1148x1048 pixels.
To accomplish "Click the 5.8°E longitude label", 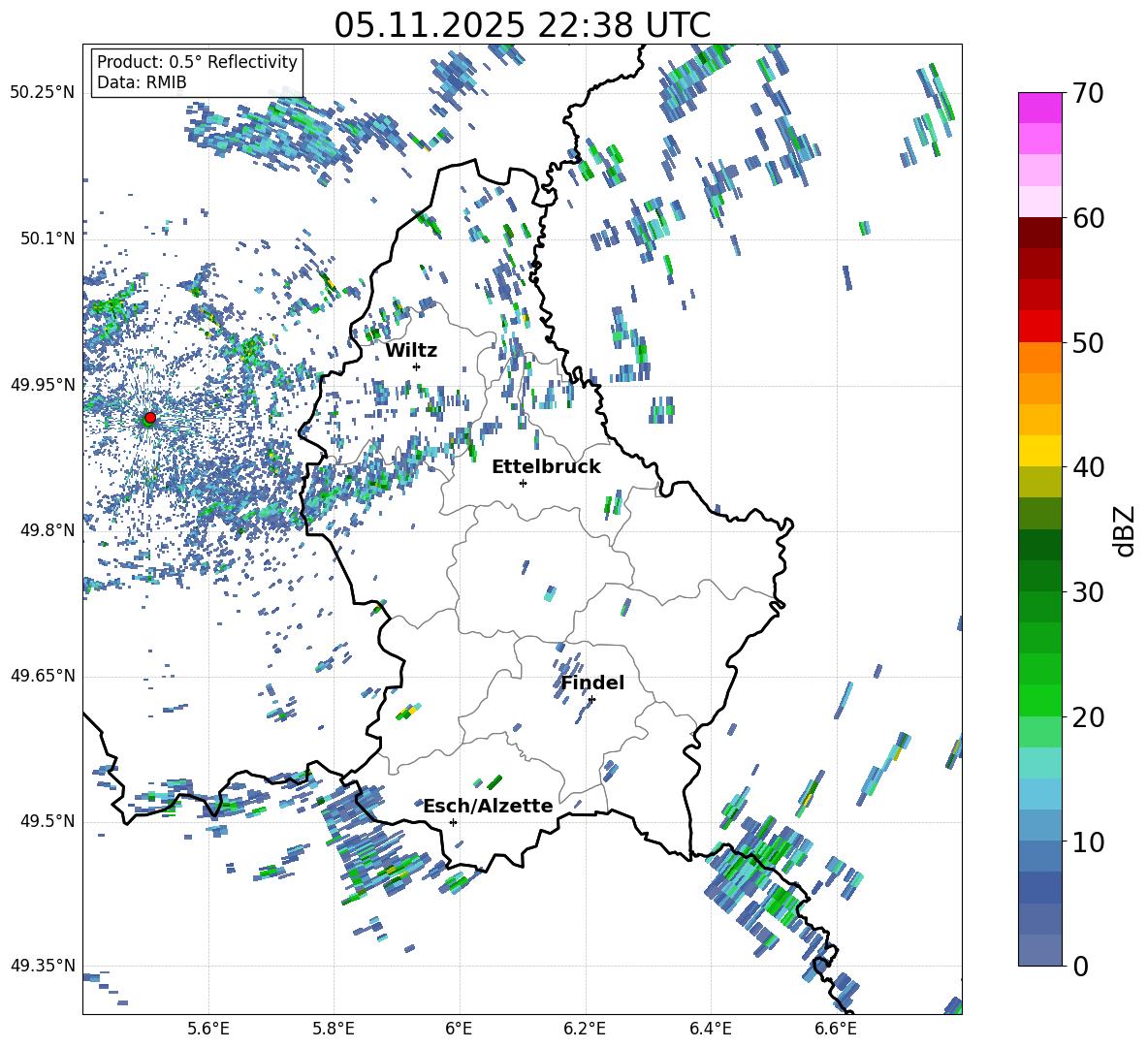I will click(x=334, y=1029).
